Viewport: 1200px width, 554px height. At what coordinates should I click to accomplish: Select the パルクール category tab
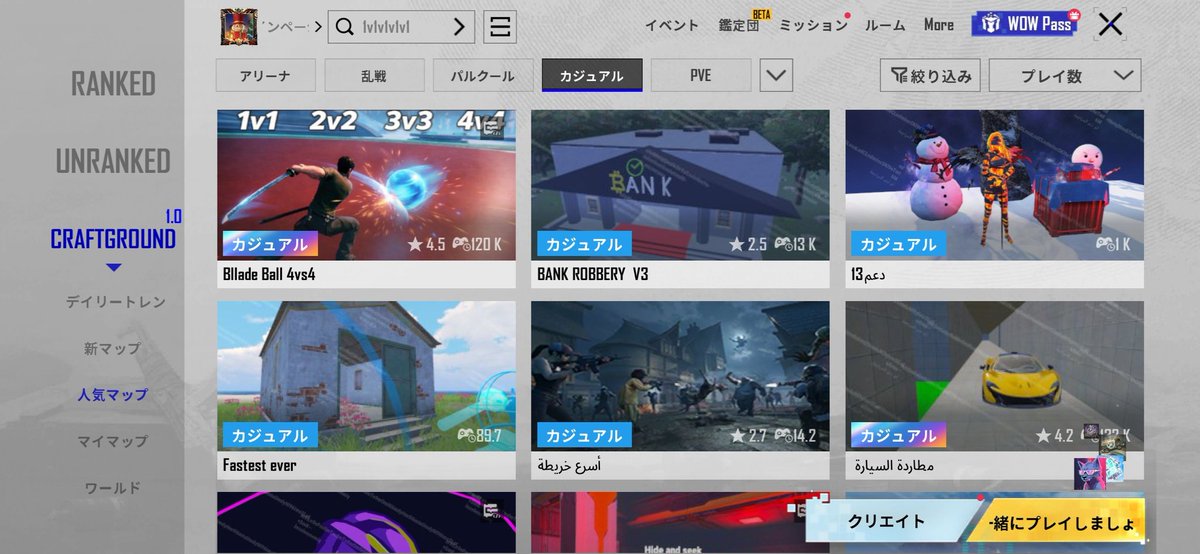pyautogui.click(x=483, y=76)
